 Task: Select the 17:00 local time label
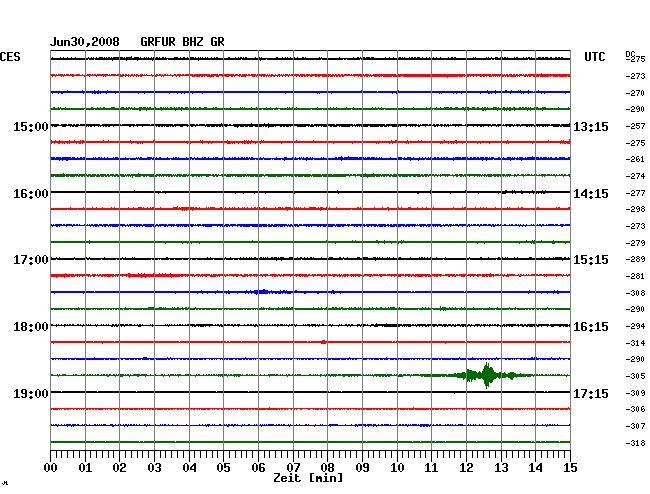click(31, 260)
